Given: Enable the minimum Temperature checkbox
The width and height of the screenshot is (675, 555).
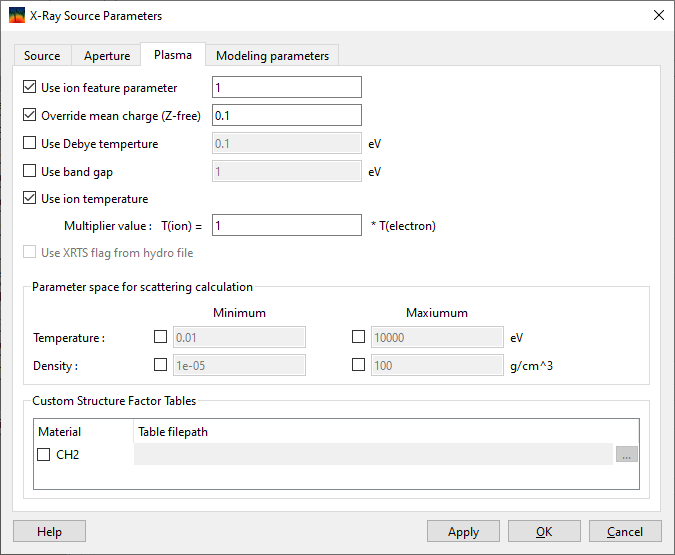Looking at the screenshot, I should click(x=160, y=338).
